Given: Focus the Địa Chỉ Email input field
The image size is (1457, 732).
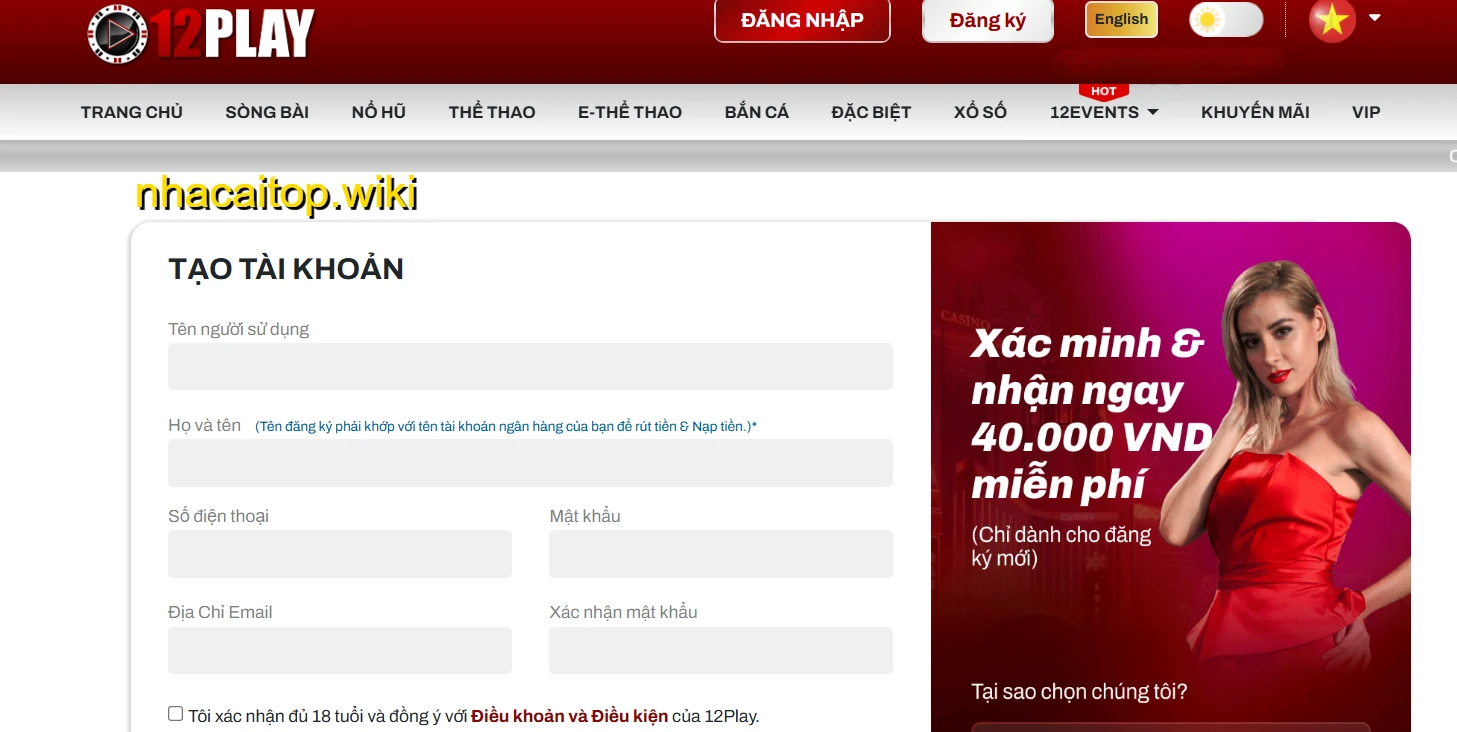Looking at the screenshot, I should pyautogui.click(x=340, y=650).
